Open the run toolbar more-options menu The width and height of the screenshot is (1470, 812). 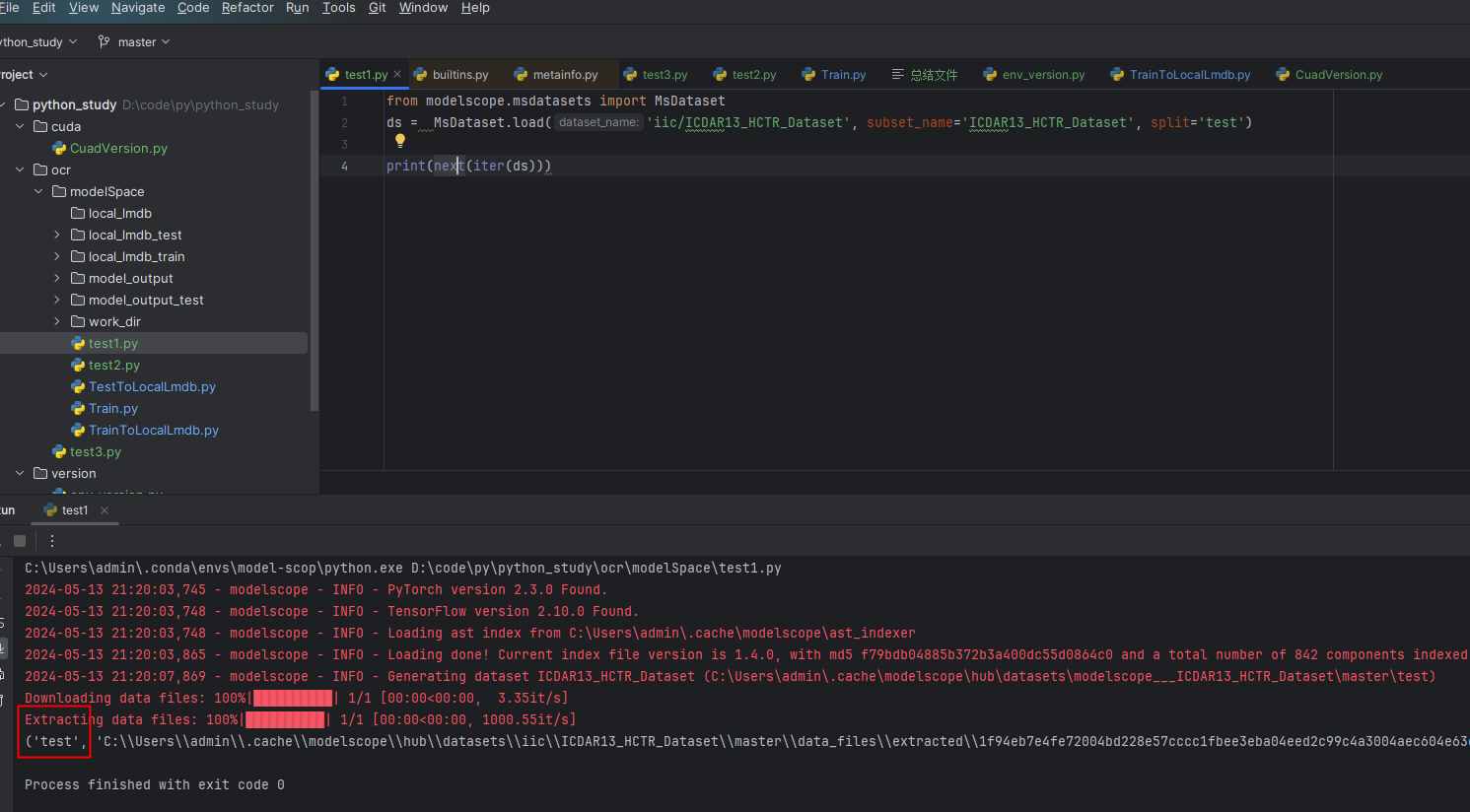tap(52, 541)
